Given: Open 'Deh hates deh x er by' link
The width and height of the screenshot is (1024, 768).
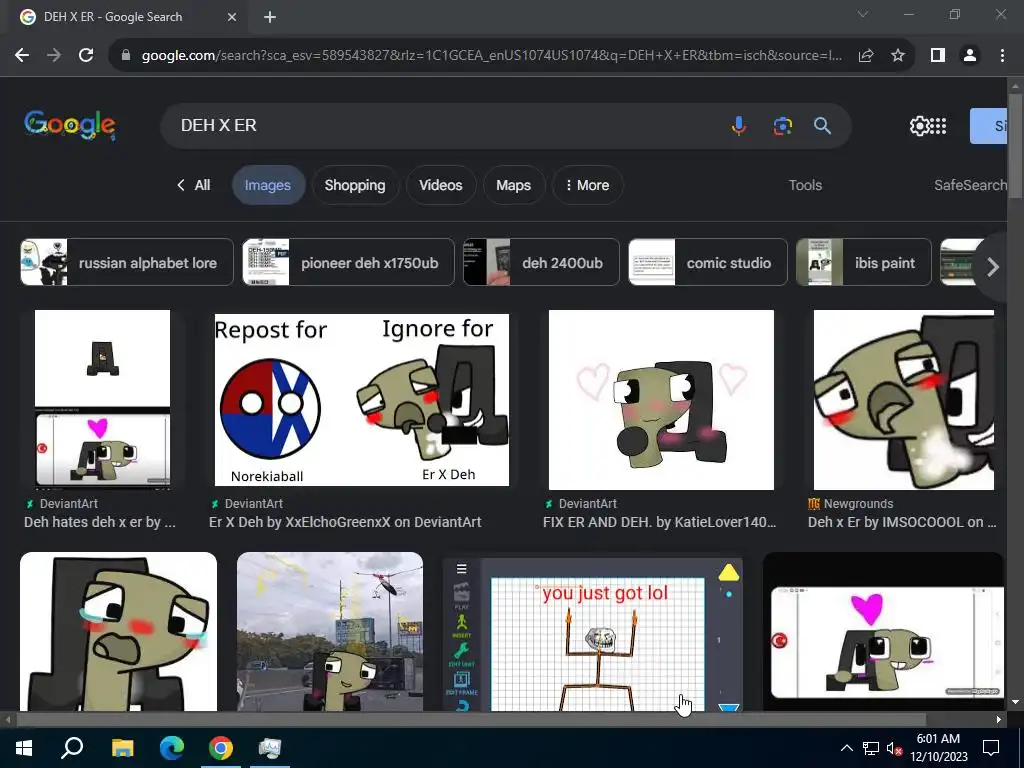Looking at the screenshot, I should (100, 522).
